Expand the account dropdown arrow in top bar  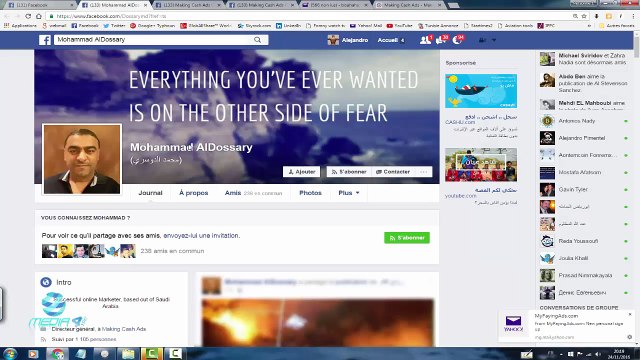(494, 40)
